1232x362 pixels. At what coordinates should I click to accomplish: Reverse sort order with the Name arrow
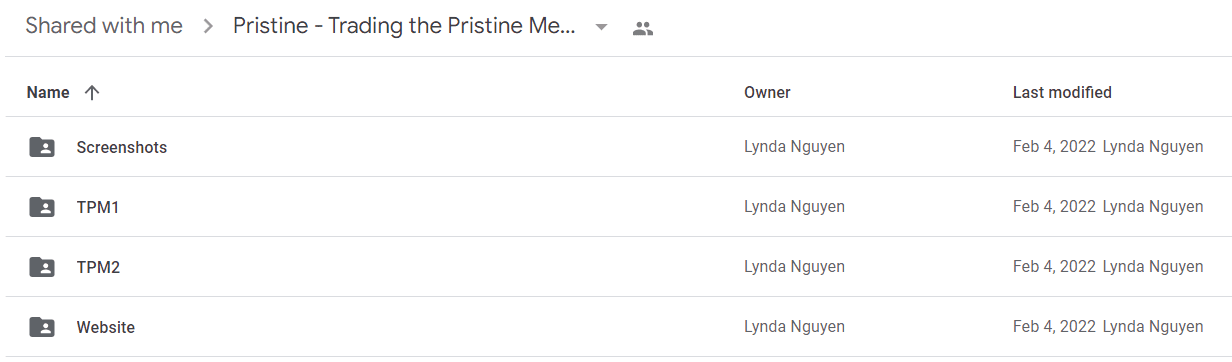pyautogui.click(x=92, y=92)
